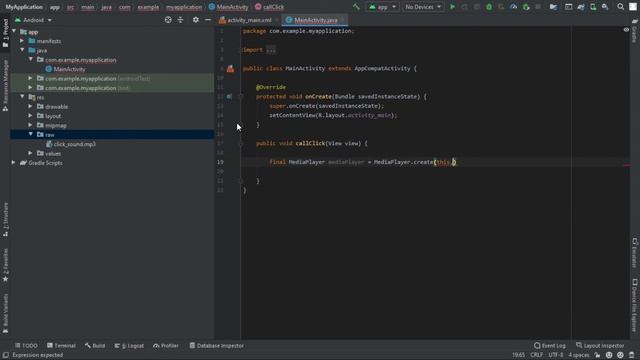This screenshot has width=640, height=360.
Task: Click the Debug app bug icon
Action: [489, 7]
